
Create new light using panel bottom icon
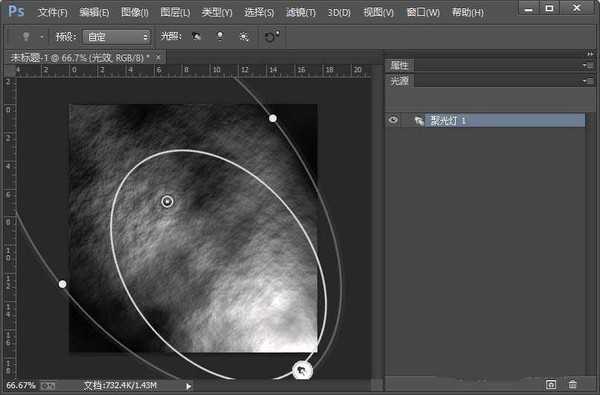pyautogui.click(x=550, y=384)
